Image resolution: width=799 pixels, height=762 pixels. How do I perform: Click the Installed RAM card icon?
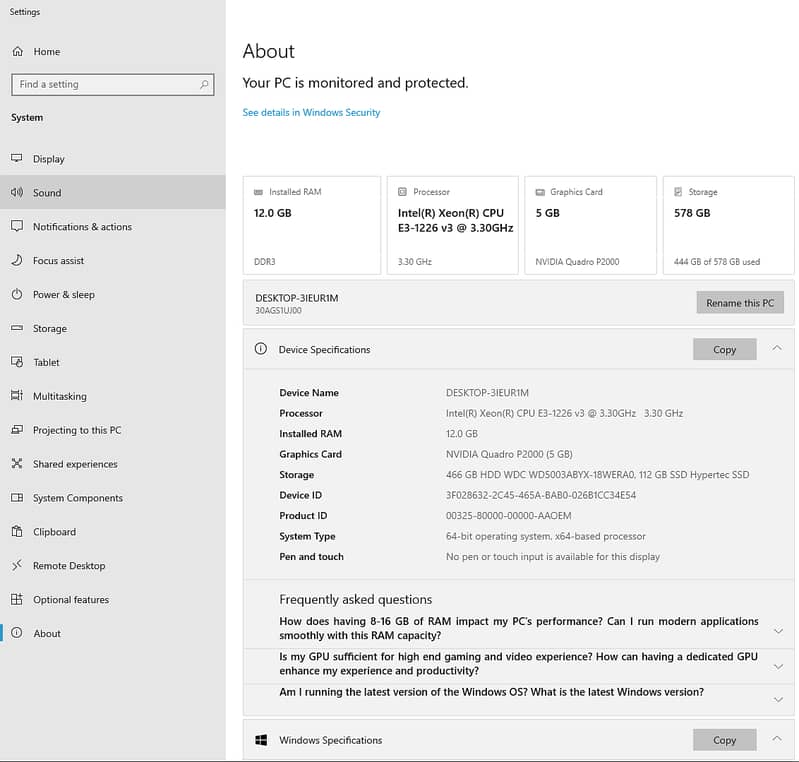coord(258,192)
